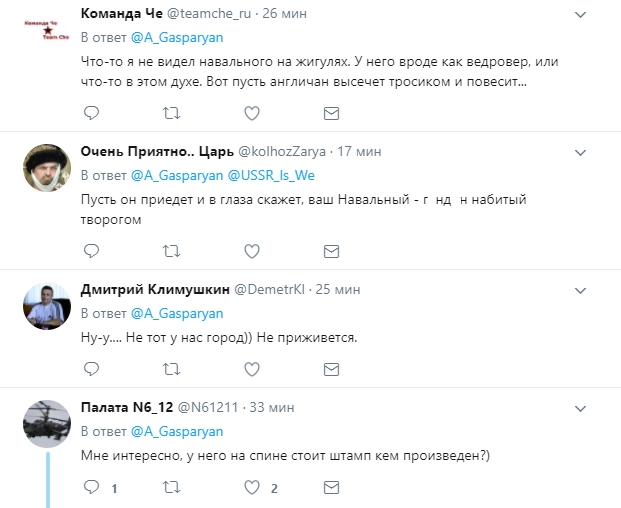Expand more menu on Климушкин tweet
Image resolution: width=621 pixels, height=508 pixels.
pos(582,290)
